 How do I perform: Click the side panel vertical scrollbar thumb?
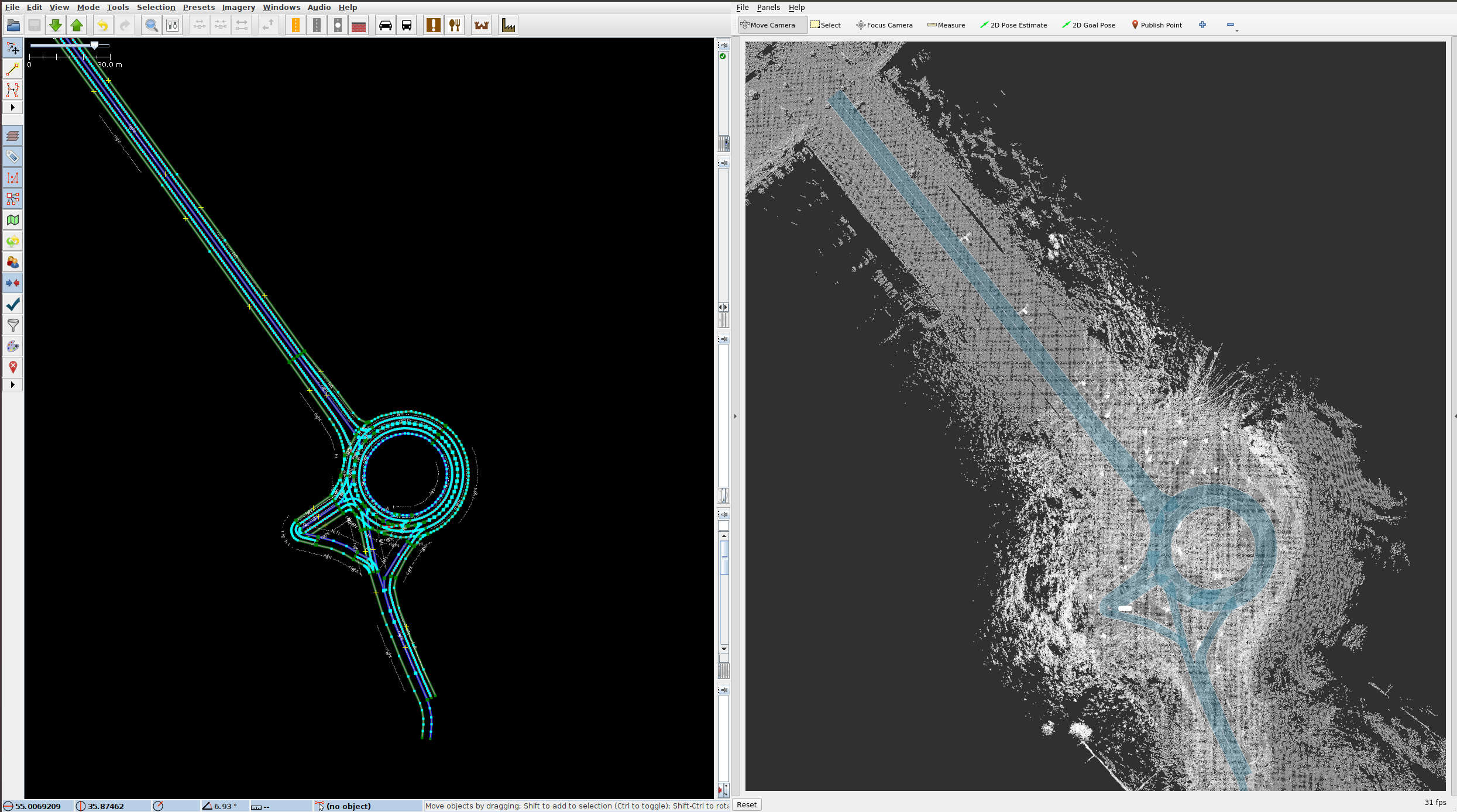coord(724,558)
